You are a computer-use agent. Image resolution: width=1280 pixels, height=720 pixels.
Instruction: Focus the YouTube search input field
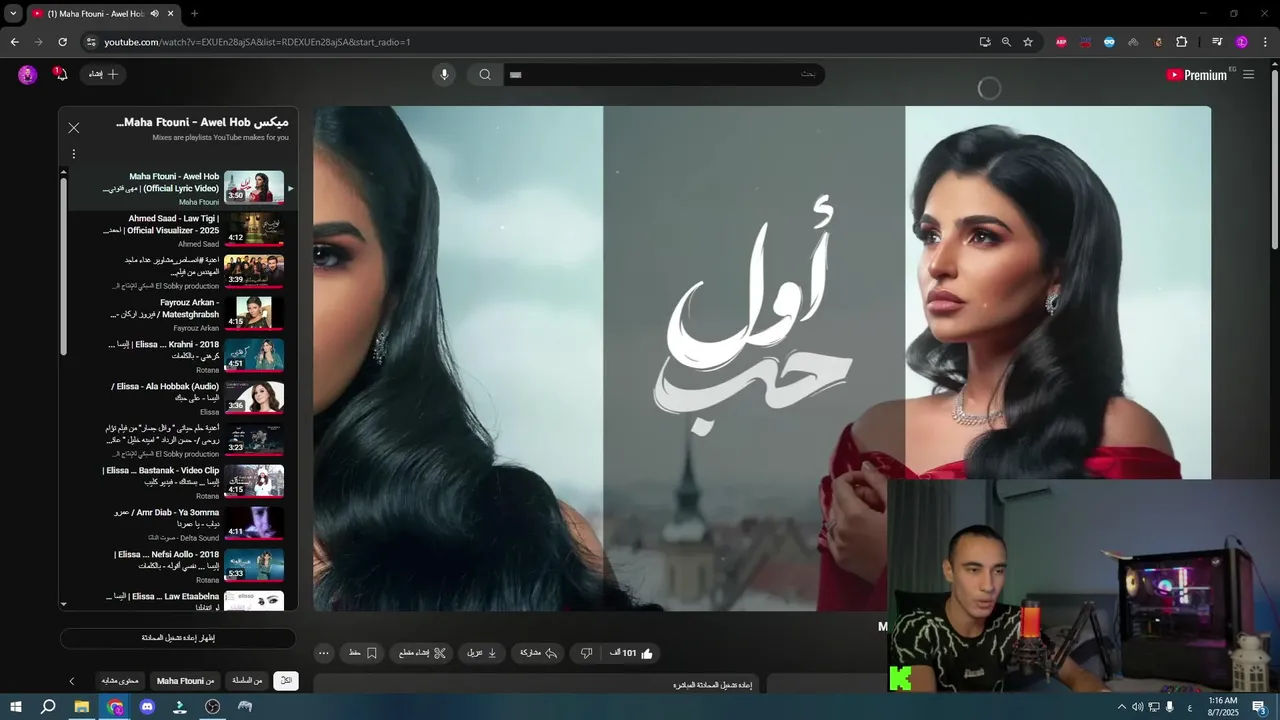[x=664, y=74]
